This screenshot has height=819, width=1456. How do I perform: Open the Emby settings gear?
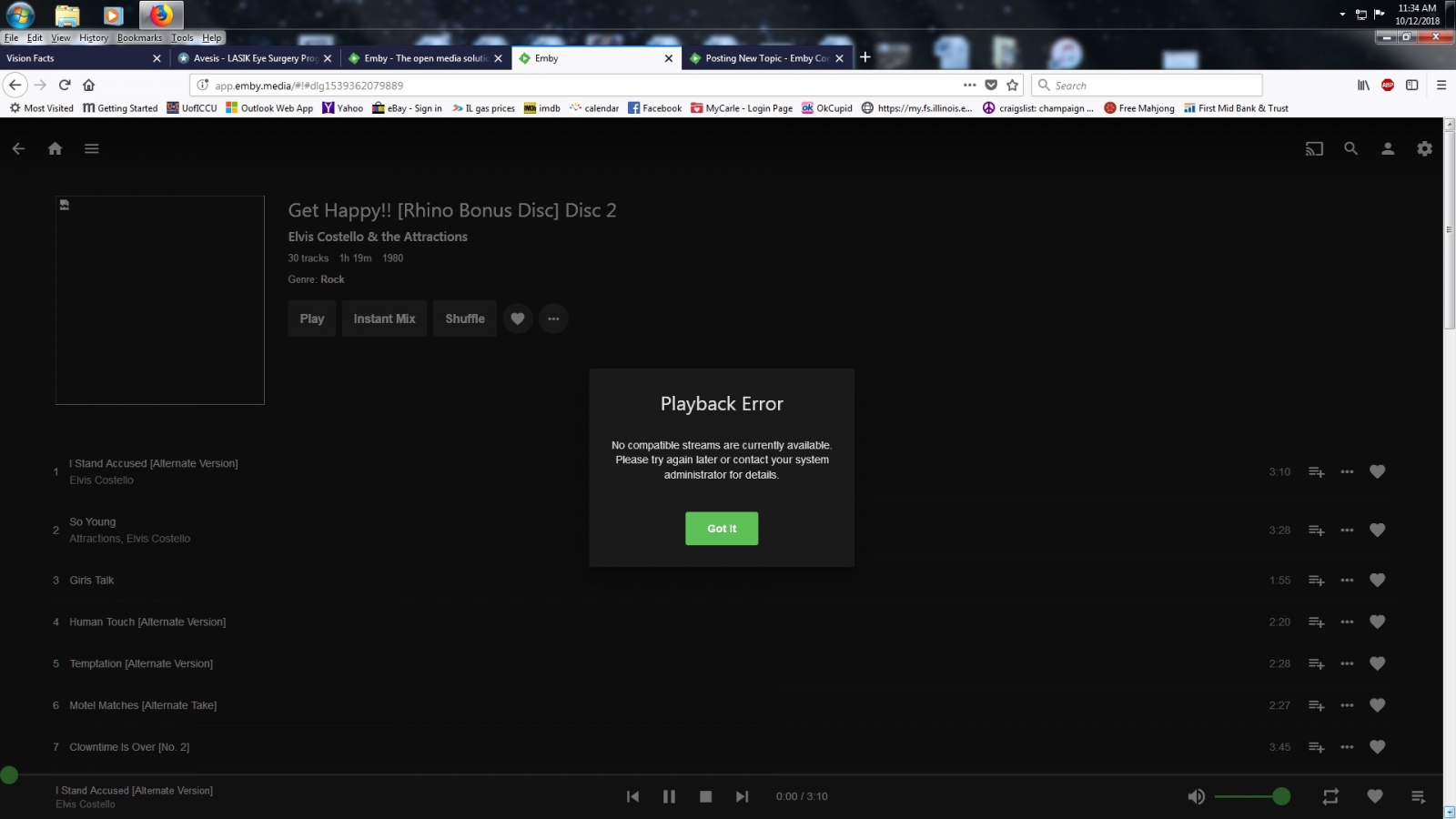pos(1425,148)
